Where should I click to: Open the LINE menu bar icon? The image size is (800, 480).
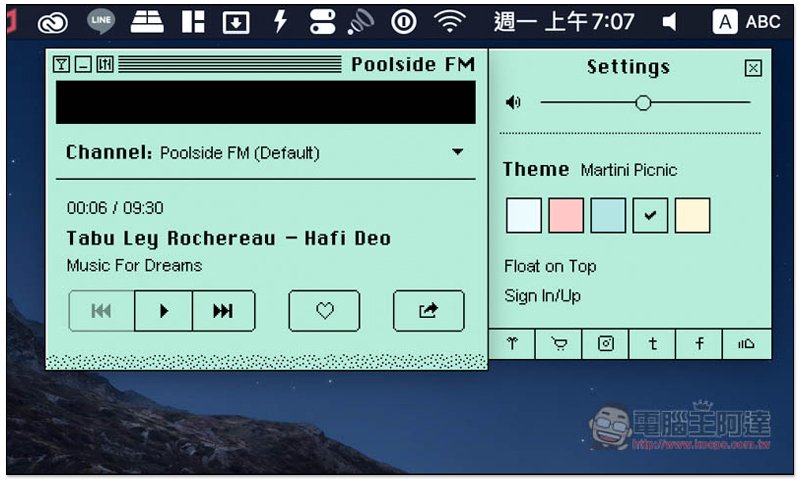101,22
